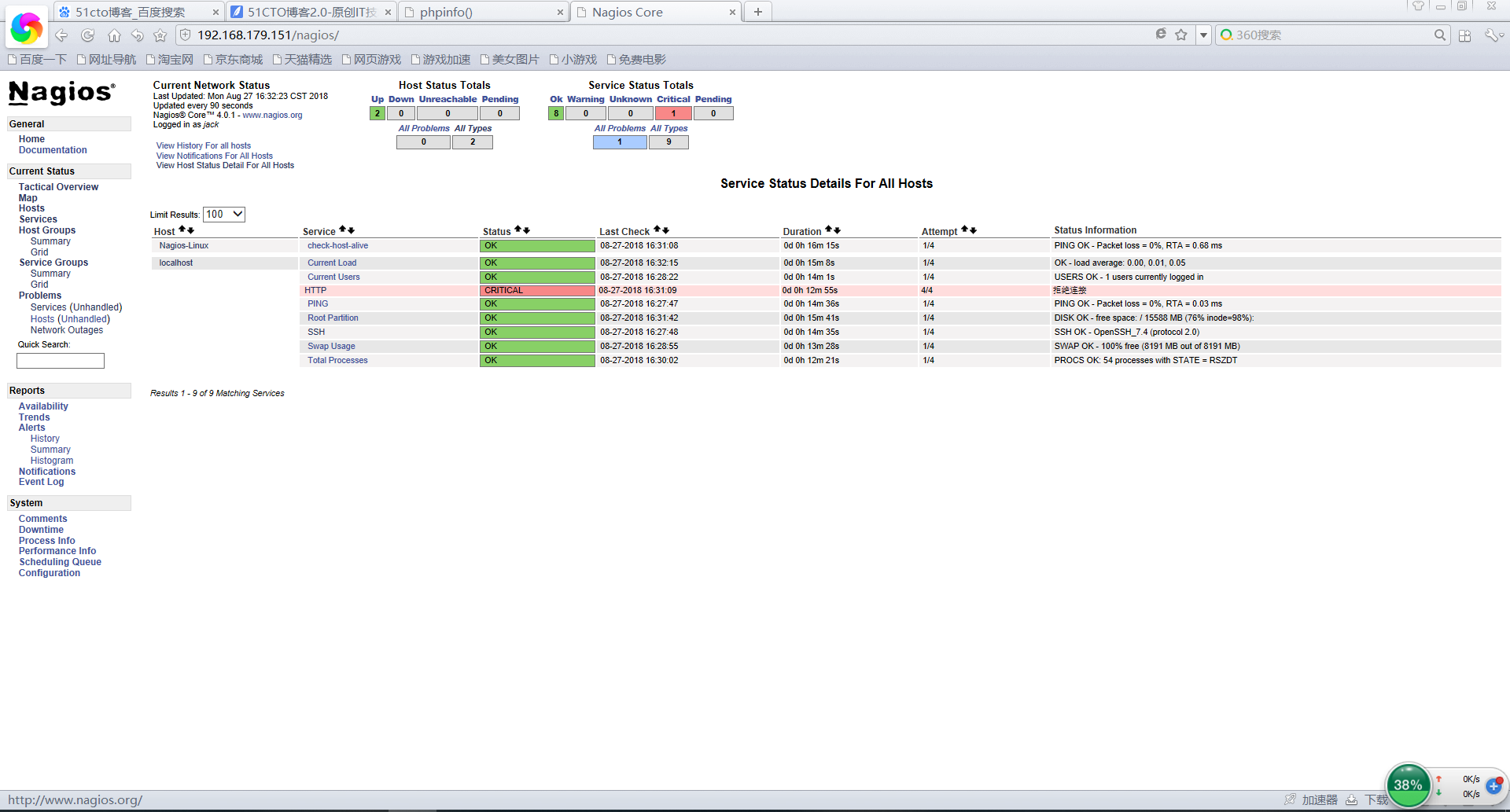This screenshot has width=1510, height=812.
Task: View History For all hosts
Action: (x=204, y=145)
